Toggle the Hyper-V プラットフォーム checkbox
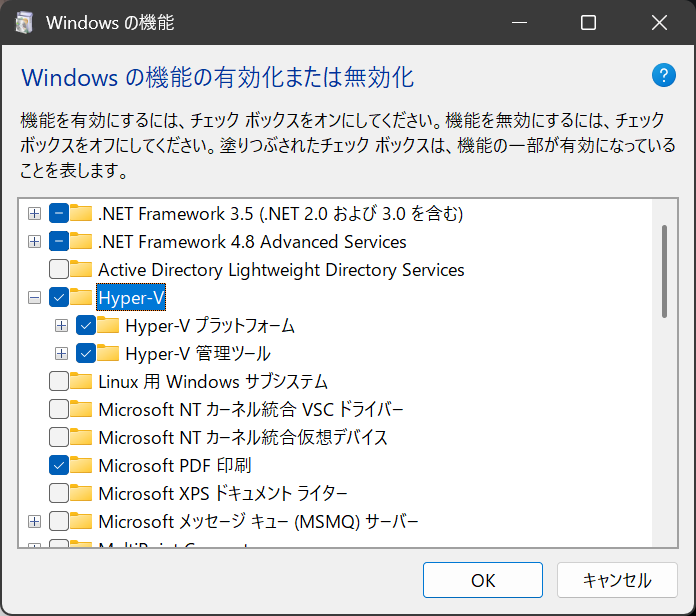 tap(86, 325)
